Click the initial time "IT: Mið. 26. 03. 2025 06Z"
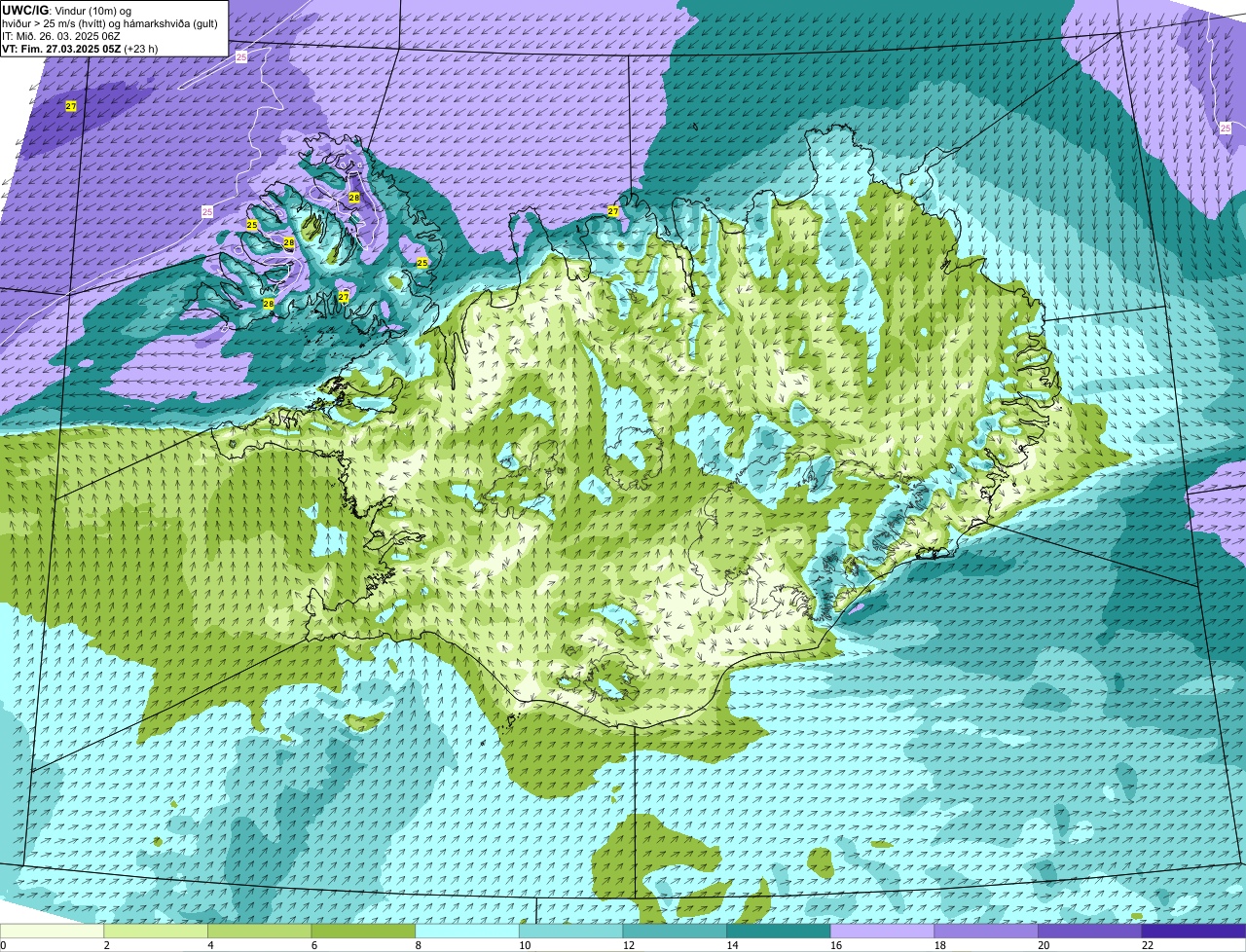This screenshot has width=1246, height=952. (x=61, y=35)
